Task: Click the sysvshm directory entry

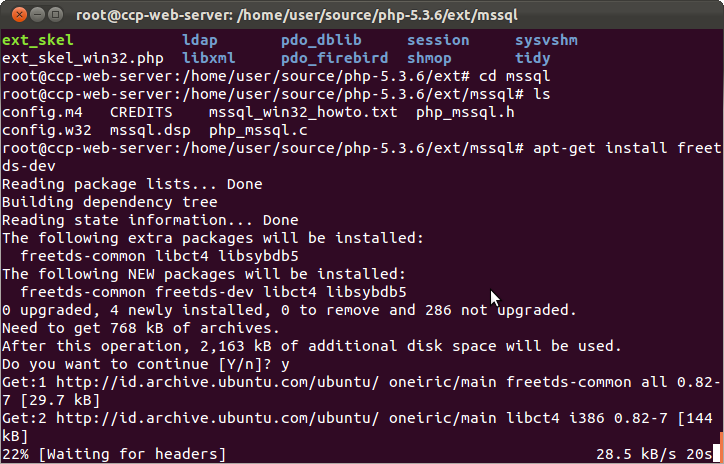Action: 546,40
